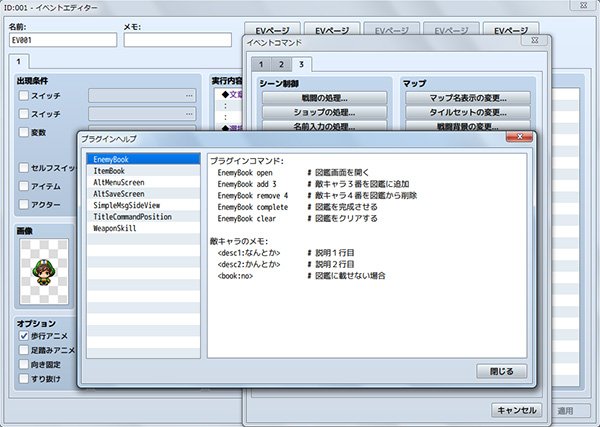Screen dimensions: 600x427
Task: Enable the すり抜け option
Action: click(x=24, y=379)
